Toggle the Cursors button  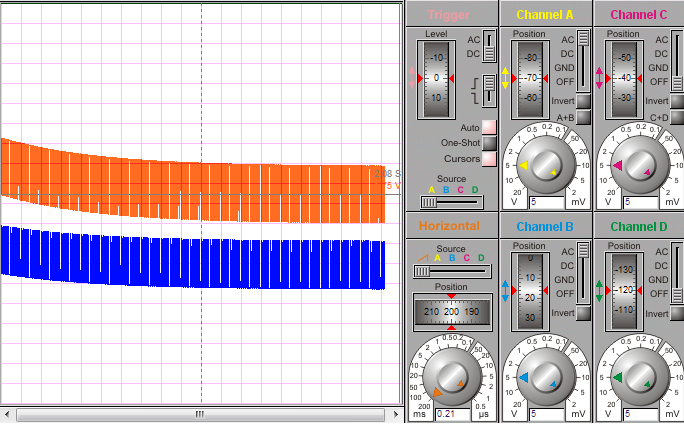[489, 159]
